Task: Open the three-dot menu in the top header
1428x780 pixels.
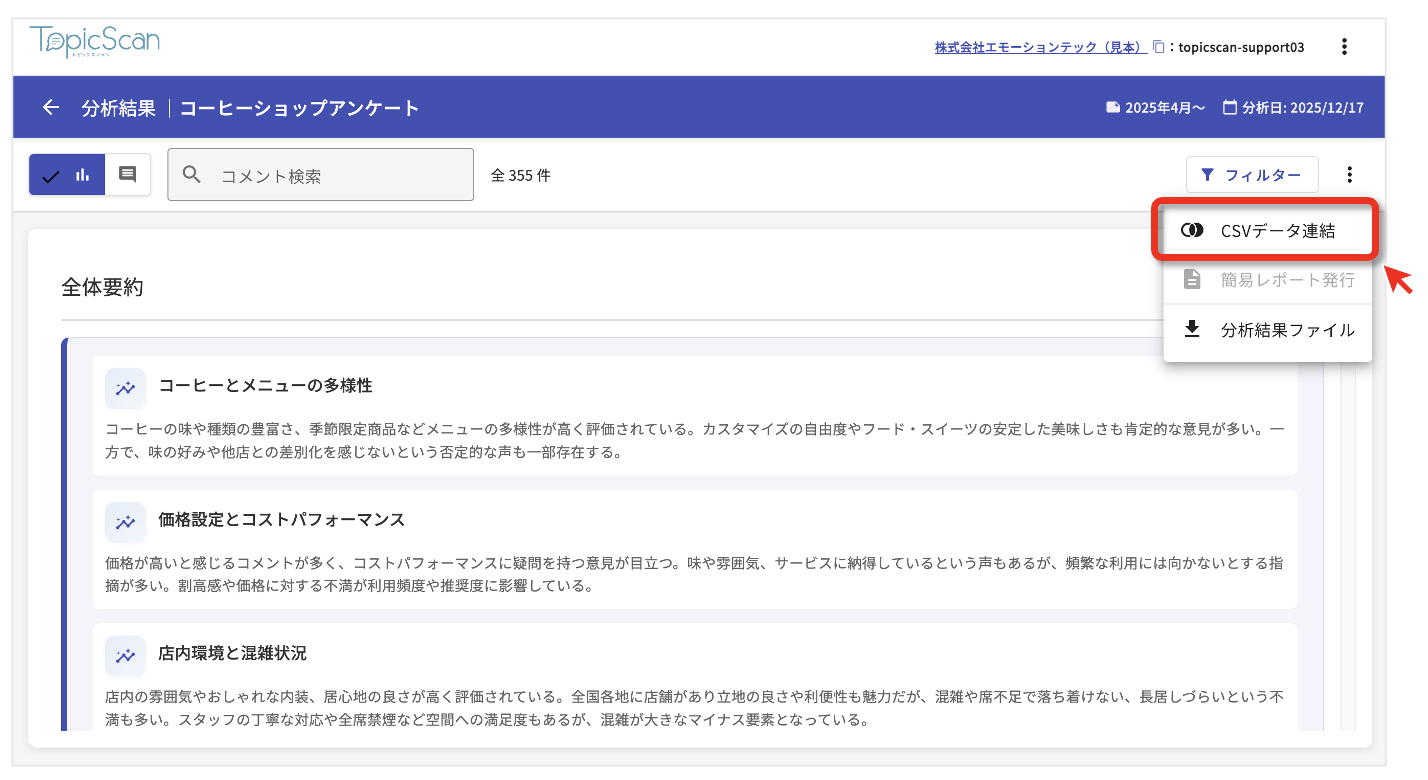Action: (1345, 47)
